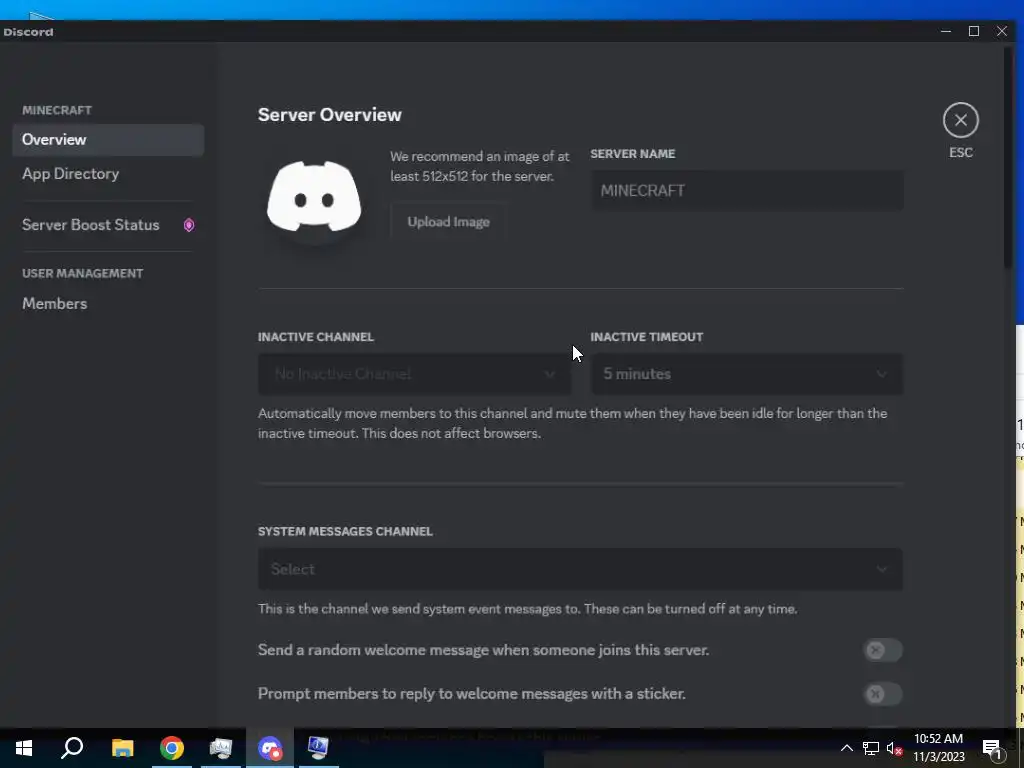Show hidden system tray icons
This screenshot has width=1024, height=768.
[846, 748]
